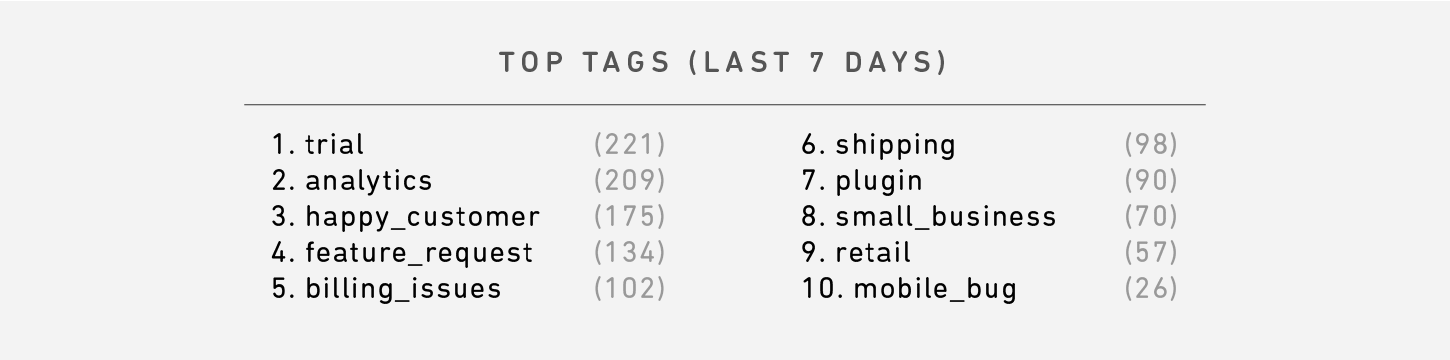Click the mobile_bug count (26)
Screen dimensions: 1450x360
(1151, 289)
